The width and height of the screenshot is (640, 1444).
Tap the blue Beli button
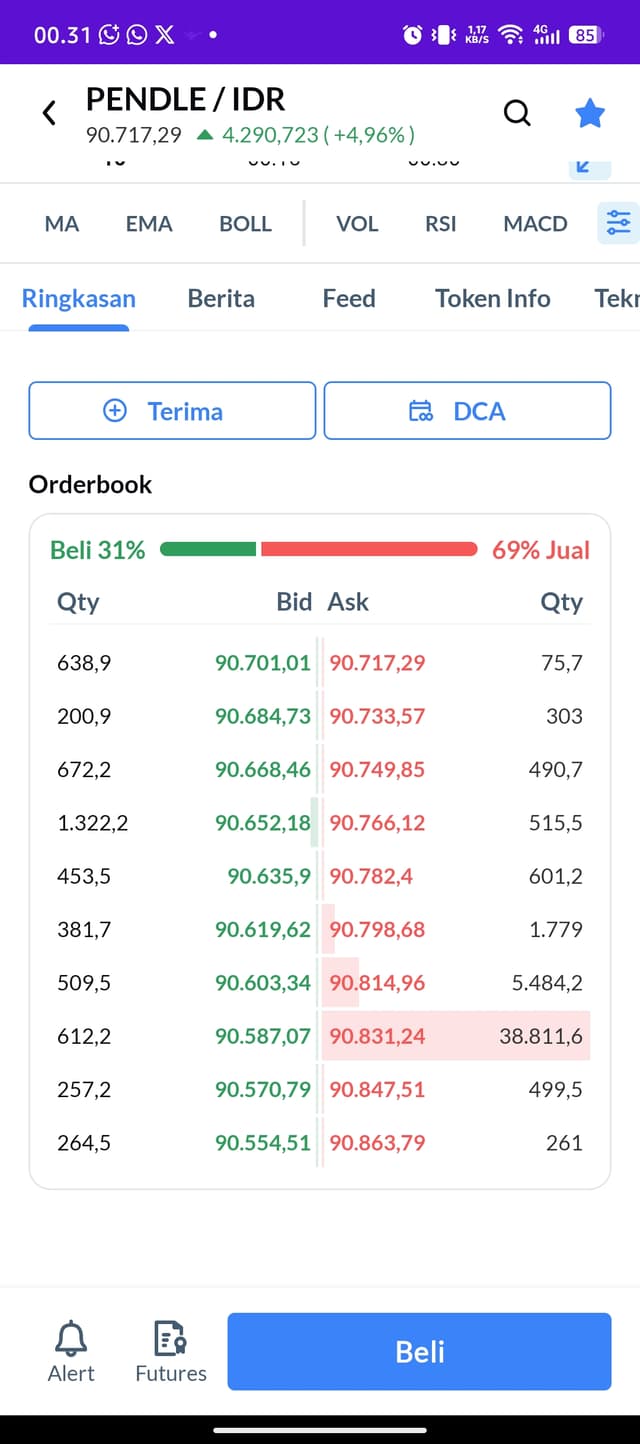click(419, 1352)
